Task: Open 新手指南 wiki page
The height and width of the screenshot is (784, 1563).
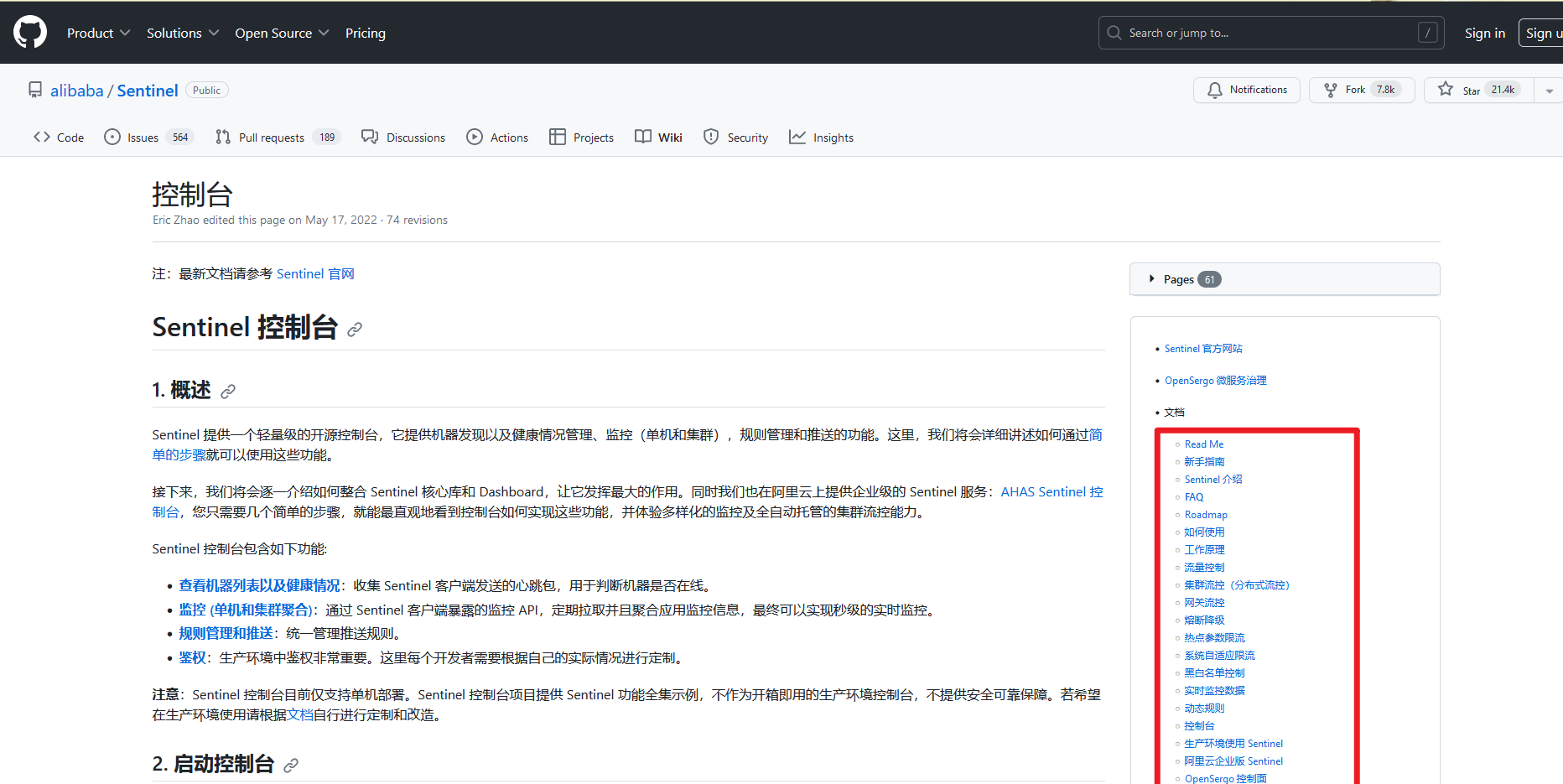Action: click(1204, 462)
